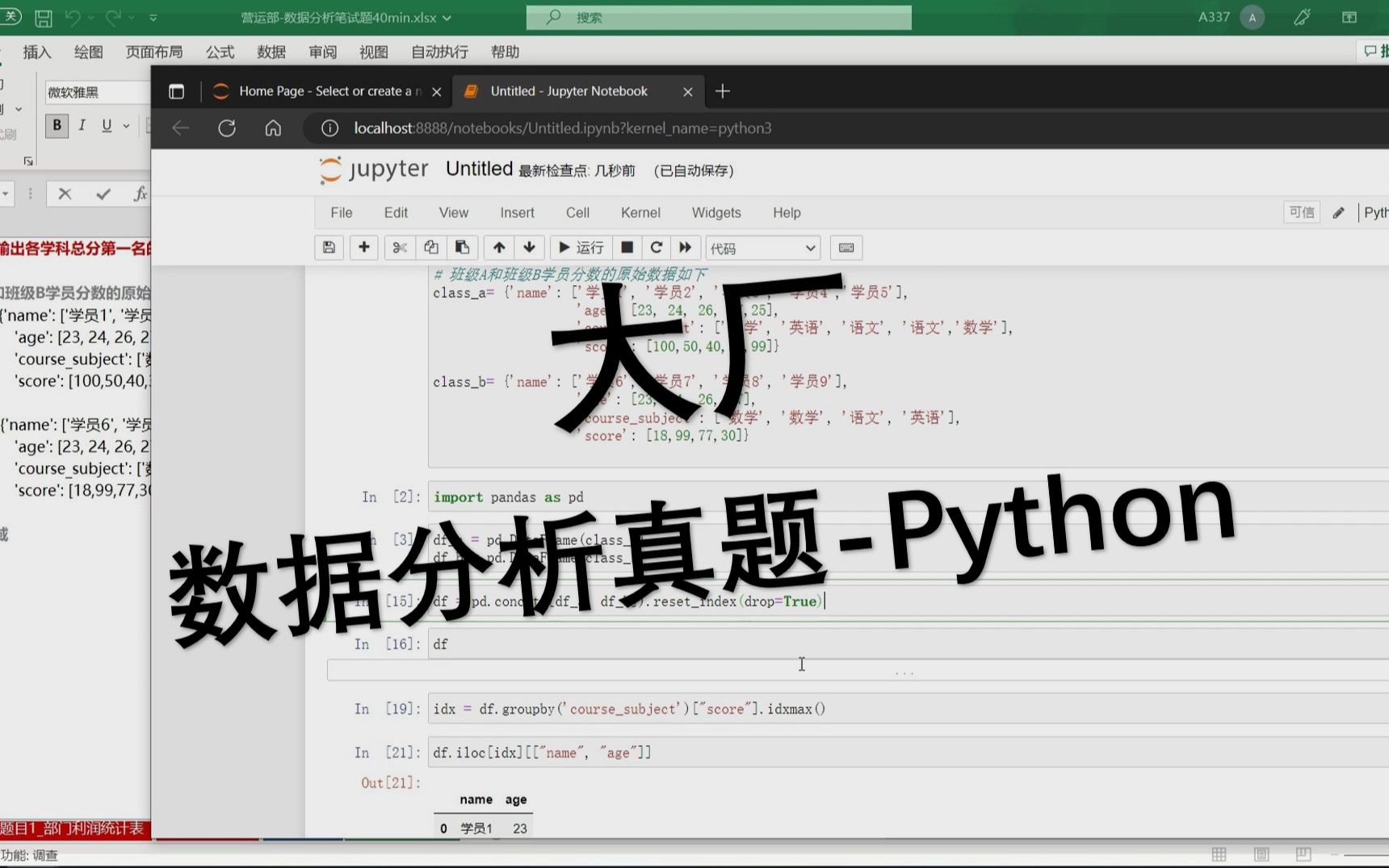Image resolution: width=1389 pixels, height=868 pixels.
Task: Toggle bold formatting in Excel
Action: coord(57,125)
